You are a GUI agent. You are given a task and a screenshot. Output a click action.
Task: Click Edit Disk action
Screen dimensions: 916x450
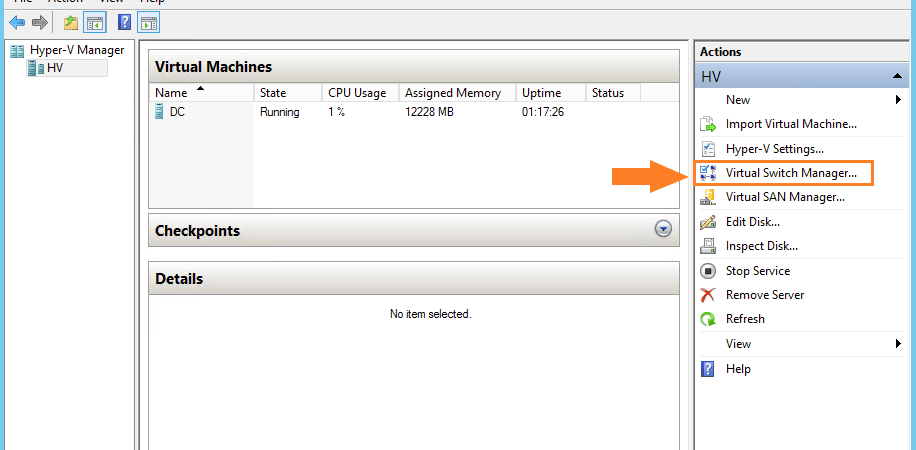click(x=752, y=222)
